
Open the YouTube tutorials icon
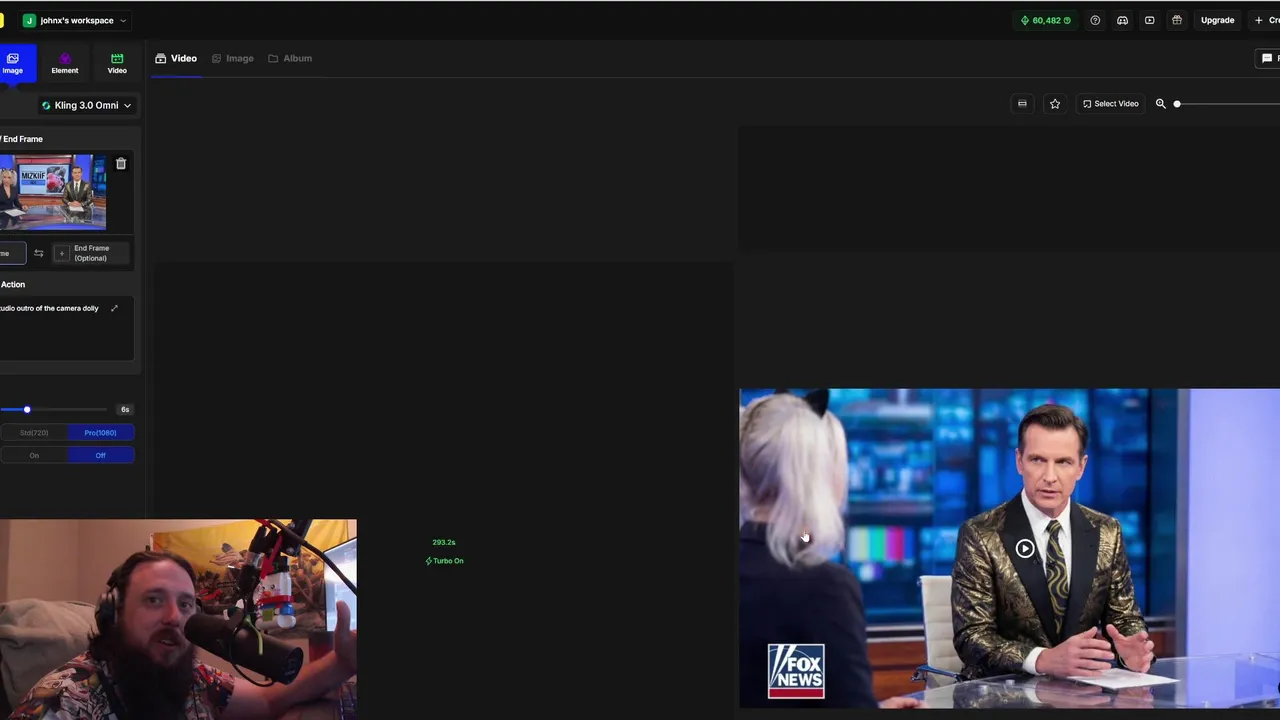tap(1149, 20)
